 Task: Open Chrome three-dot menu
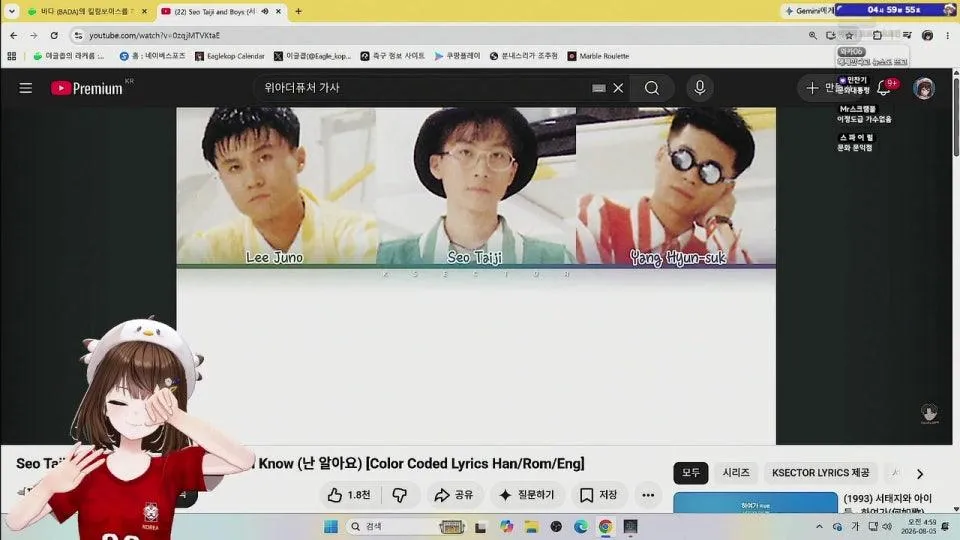(x=948, y=36)
